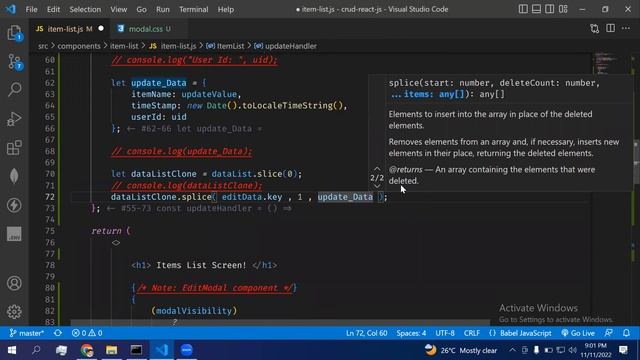Select the components breadcrumb
640x360 pixels.
pos(79,46)
